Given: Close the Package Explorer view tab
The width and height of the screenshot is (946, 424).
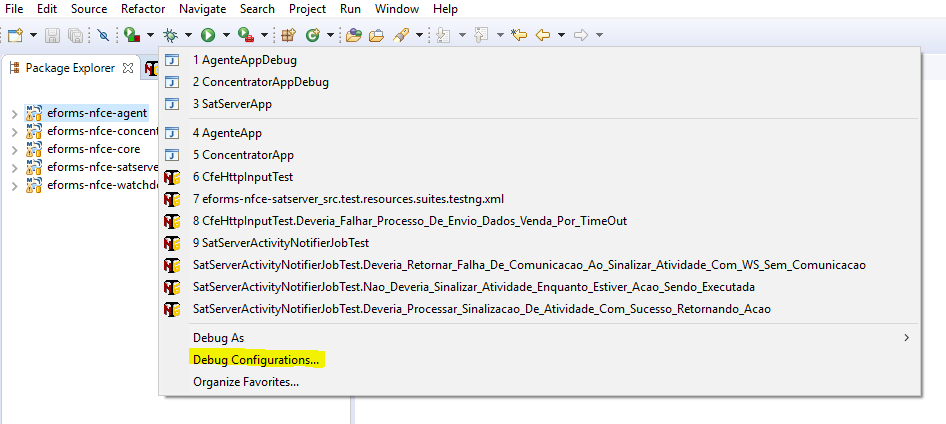Looking at the screenshot, I should [128, 68].
